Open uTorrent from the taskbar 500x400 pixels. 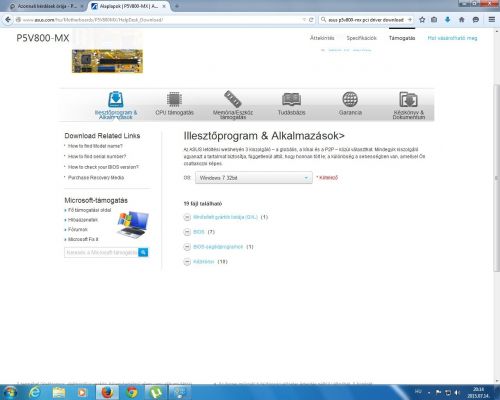(156, 392)
